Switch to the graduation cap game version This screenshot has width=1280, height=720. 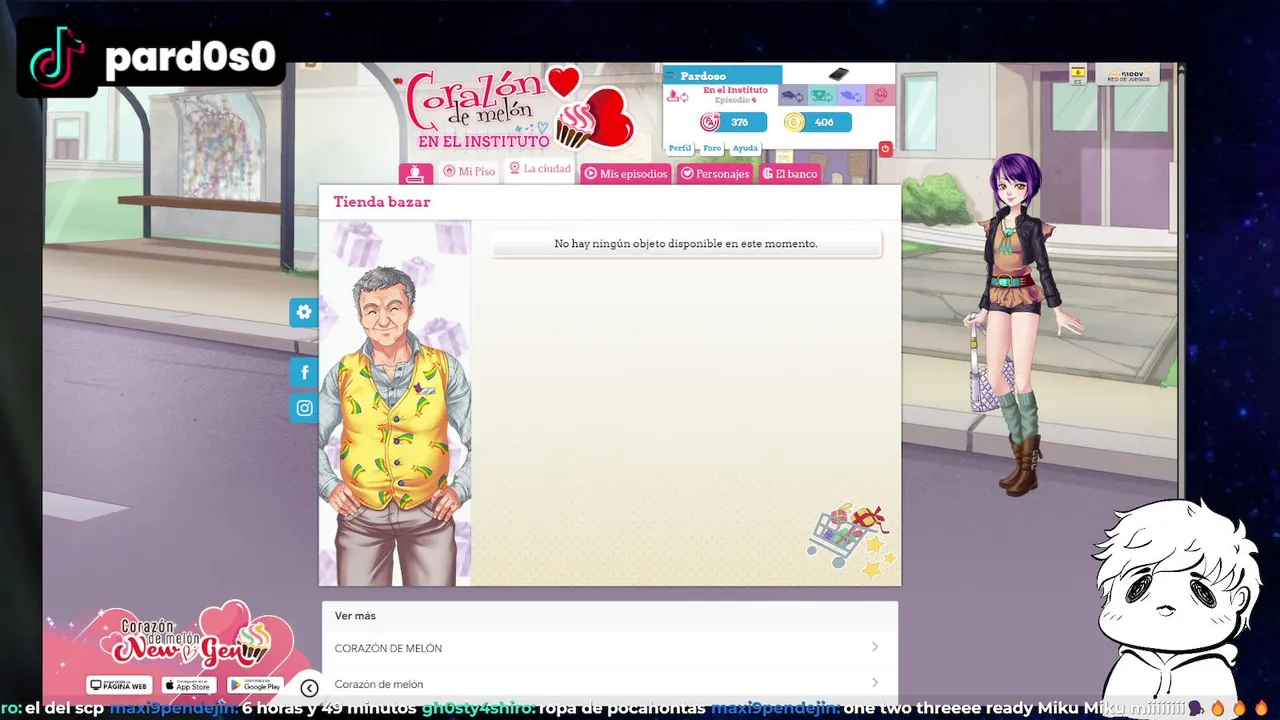792,96
